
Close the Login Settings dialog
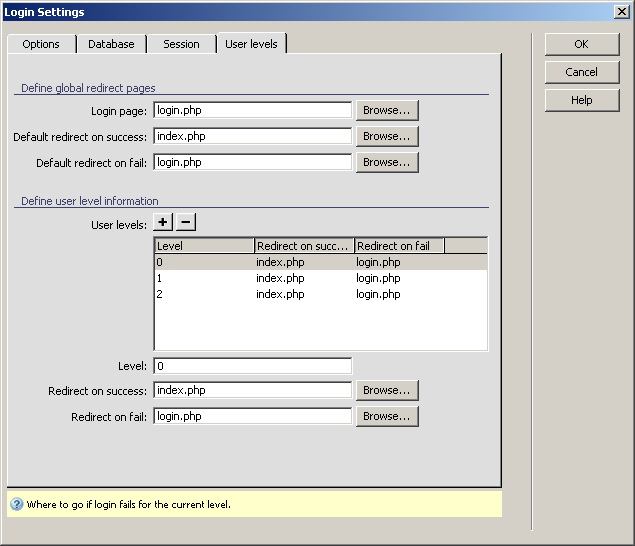click(621, 12)
